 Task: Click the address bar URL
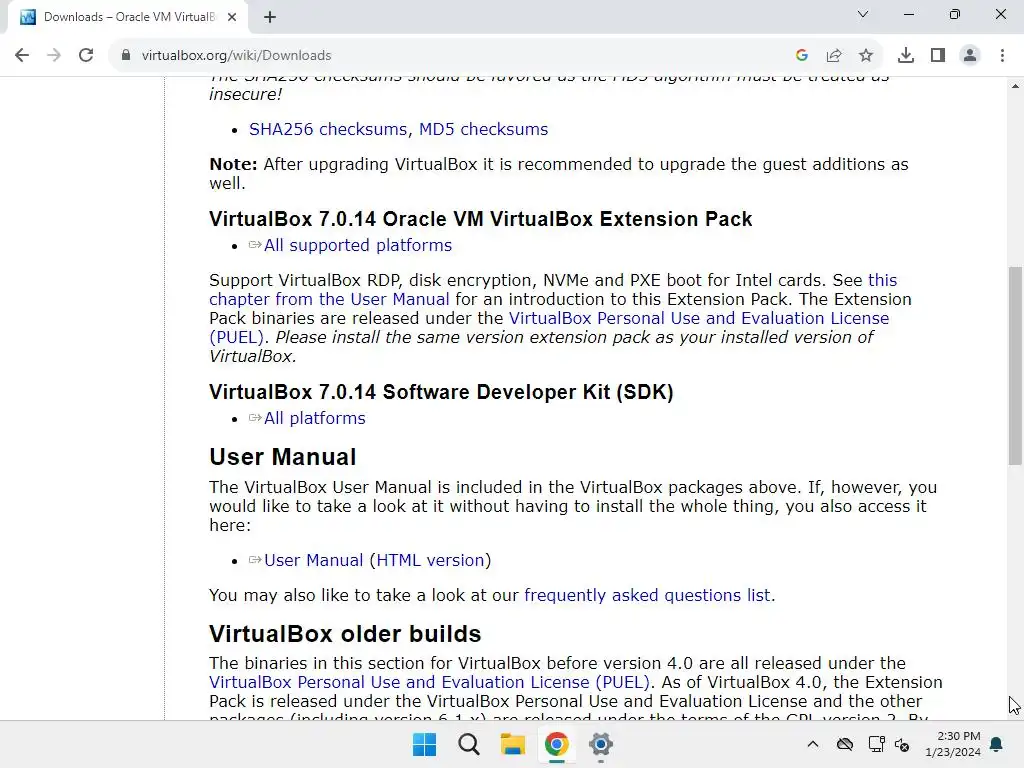pos(236,56)
